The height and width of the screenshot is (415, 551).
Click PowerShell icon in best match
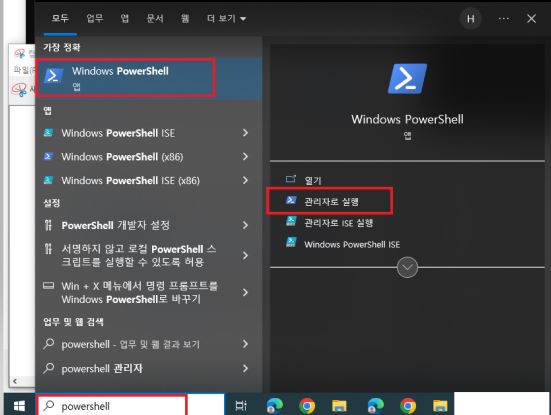53,76
